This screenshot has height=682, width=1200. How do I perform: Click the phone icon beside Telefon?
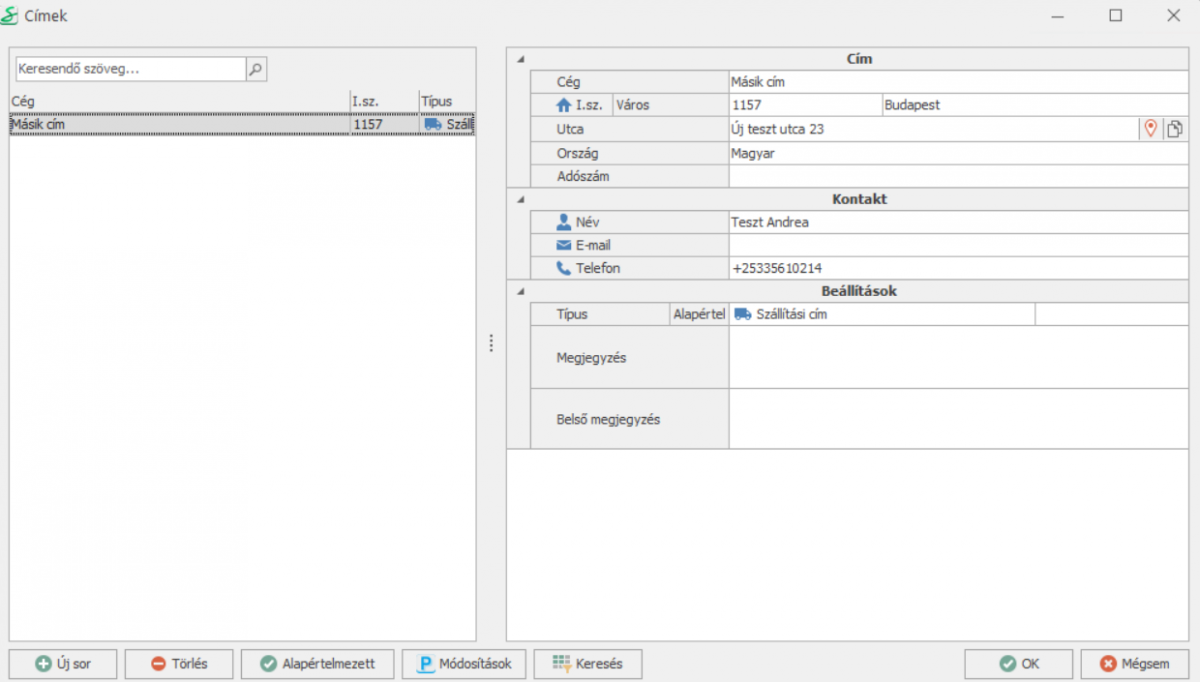pyautogui.click(x=564, y=268)
